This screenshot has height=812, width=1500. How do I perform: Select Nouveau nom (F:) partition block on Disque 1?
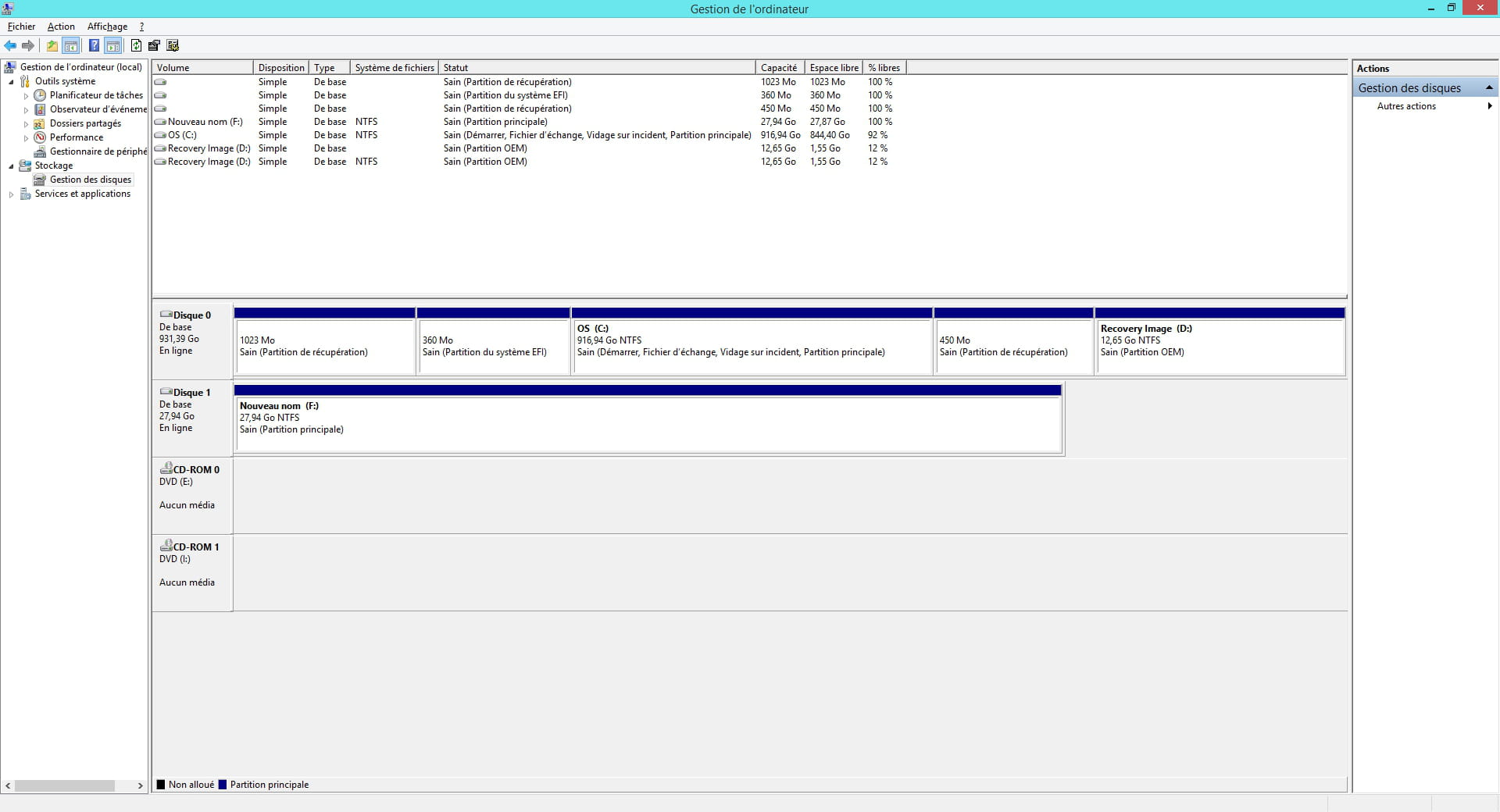click(648, 418)
